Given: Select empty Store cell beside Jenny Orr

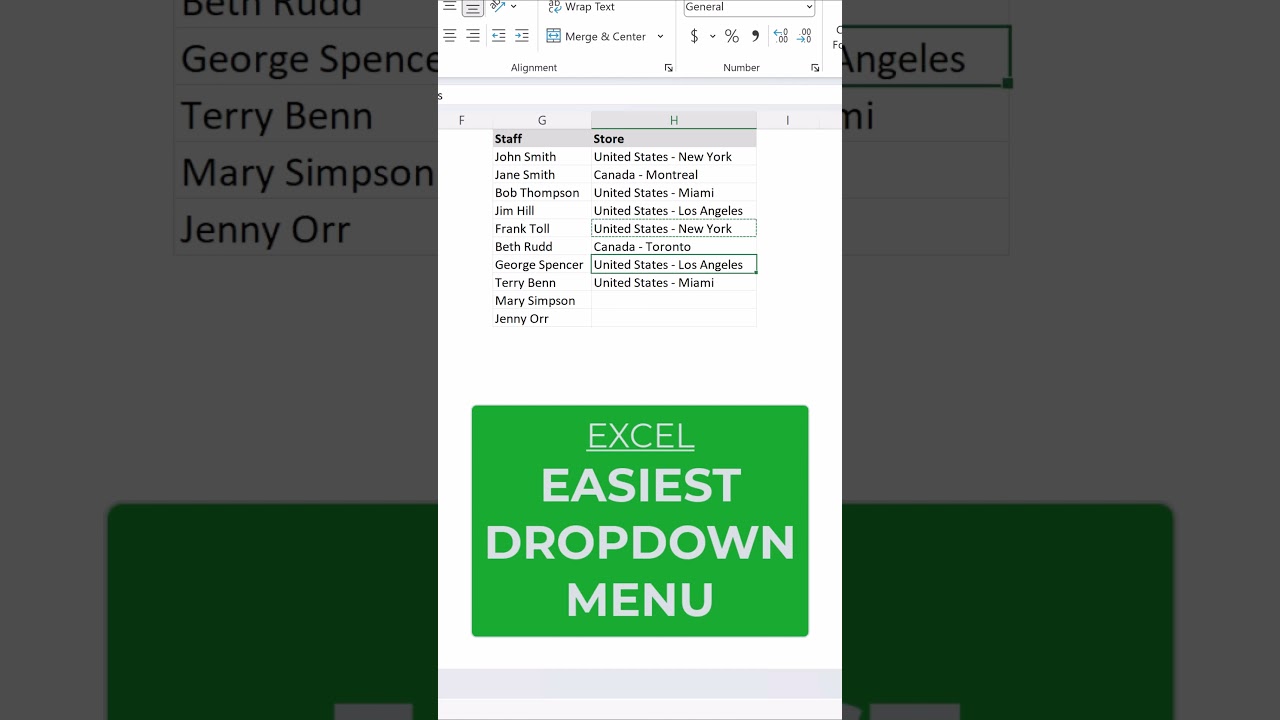Looking at the screenshot, I should (674, 319).
